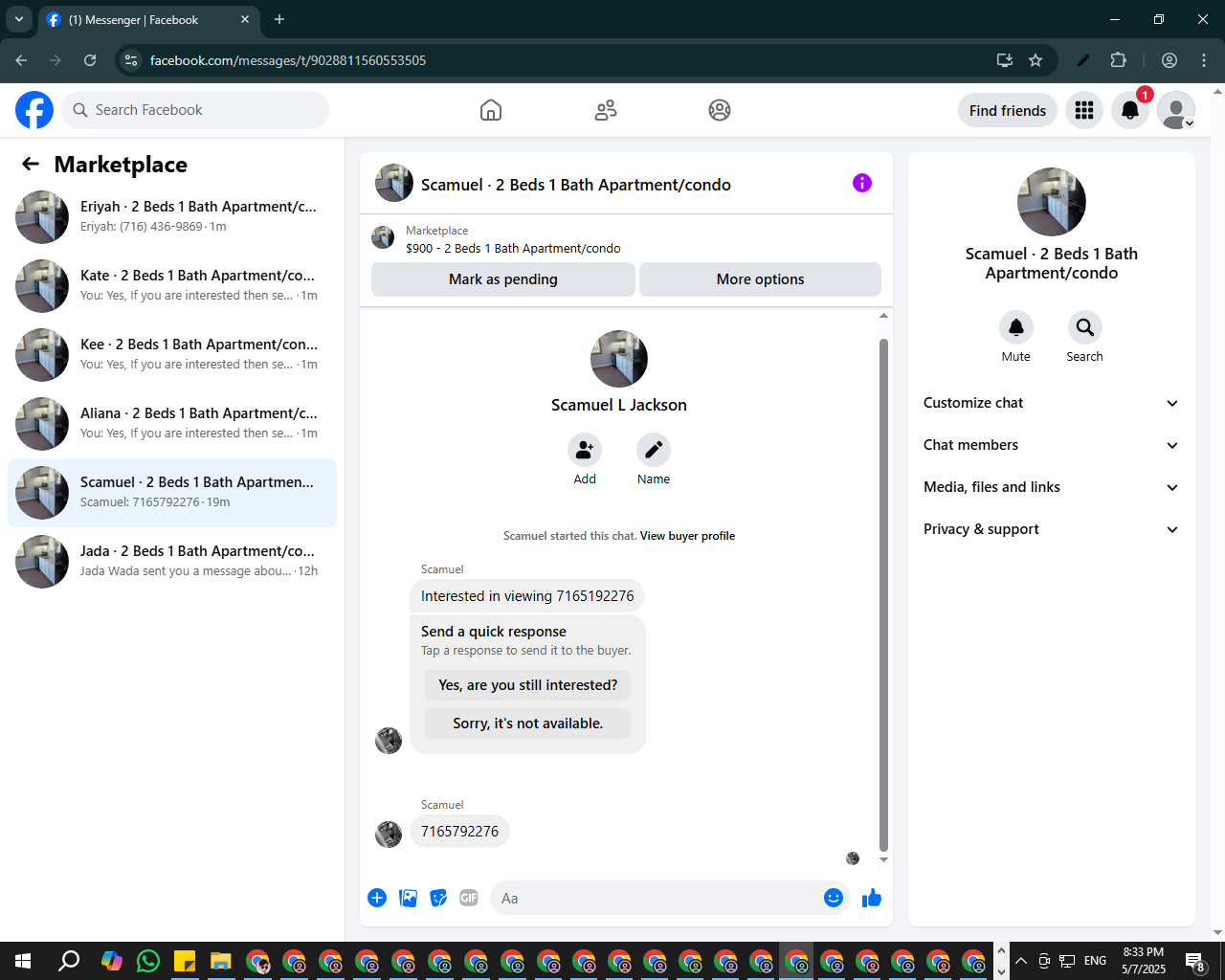
Task: Click the browser address bar URL
Action: pos(288,60)
